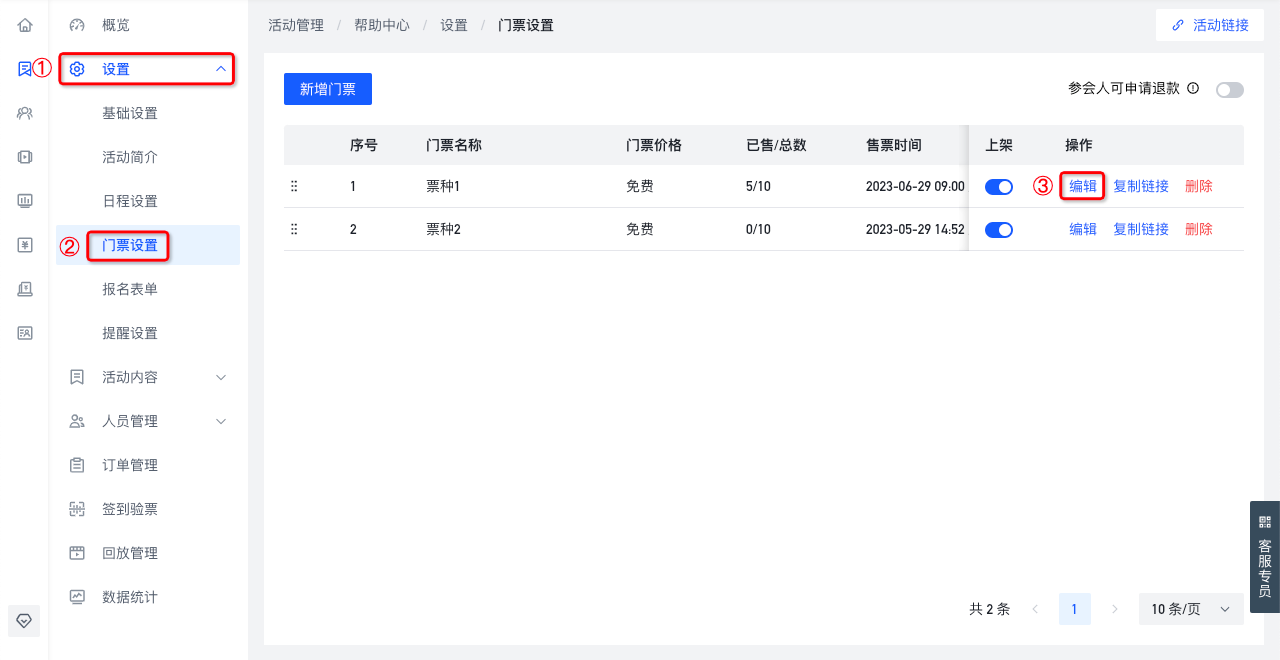Click 复制链接 for 票种2
The height and width of the screenshot is (660, 1280).
point(1141,229)
